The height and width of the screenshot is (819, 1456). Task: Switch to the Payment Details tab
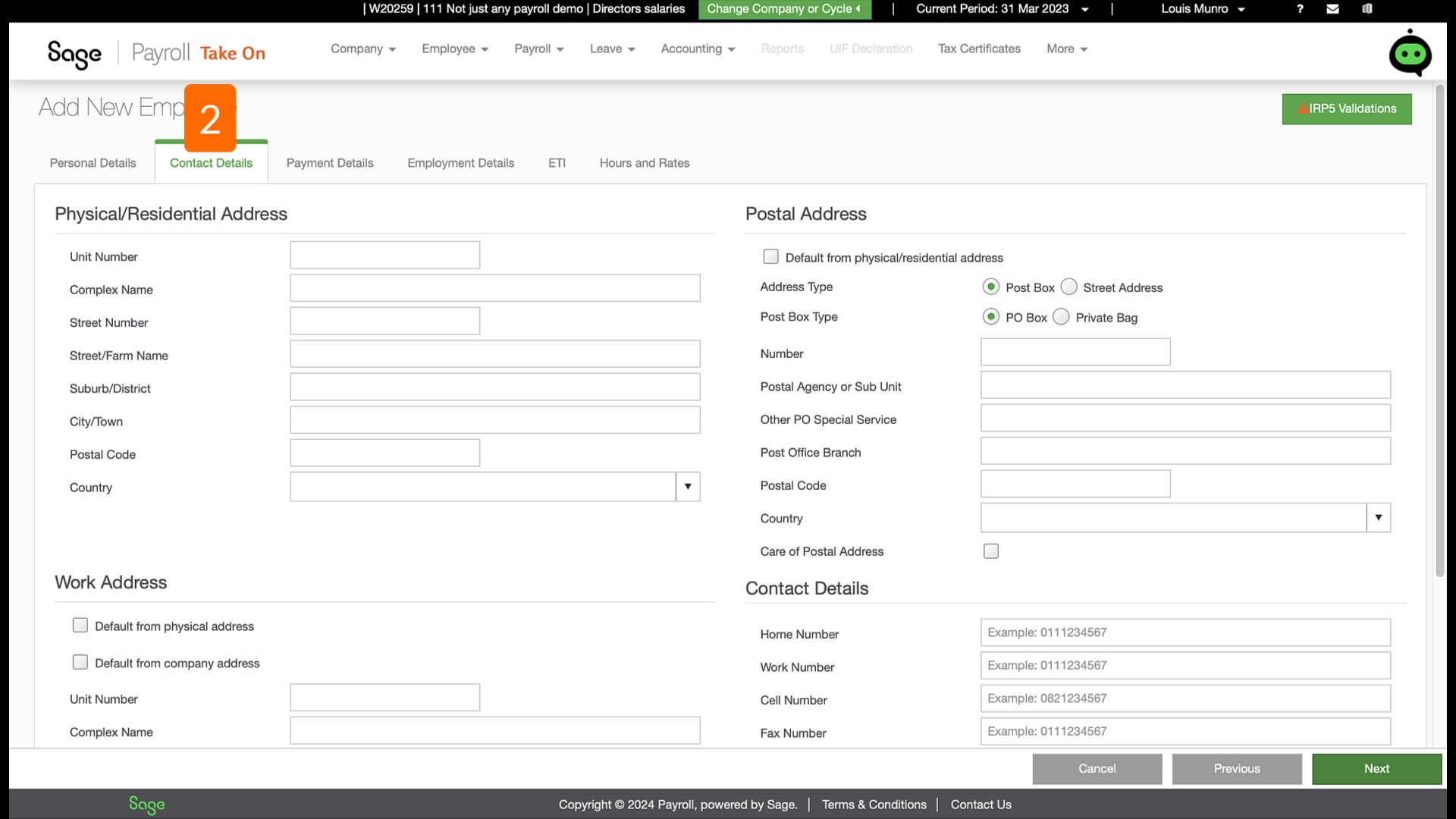pos(330,162)
